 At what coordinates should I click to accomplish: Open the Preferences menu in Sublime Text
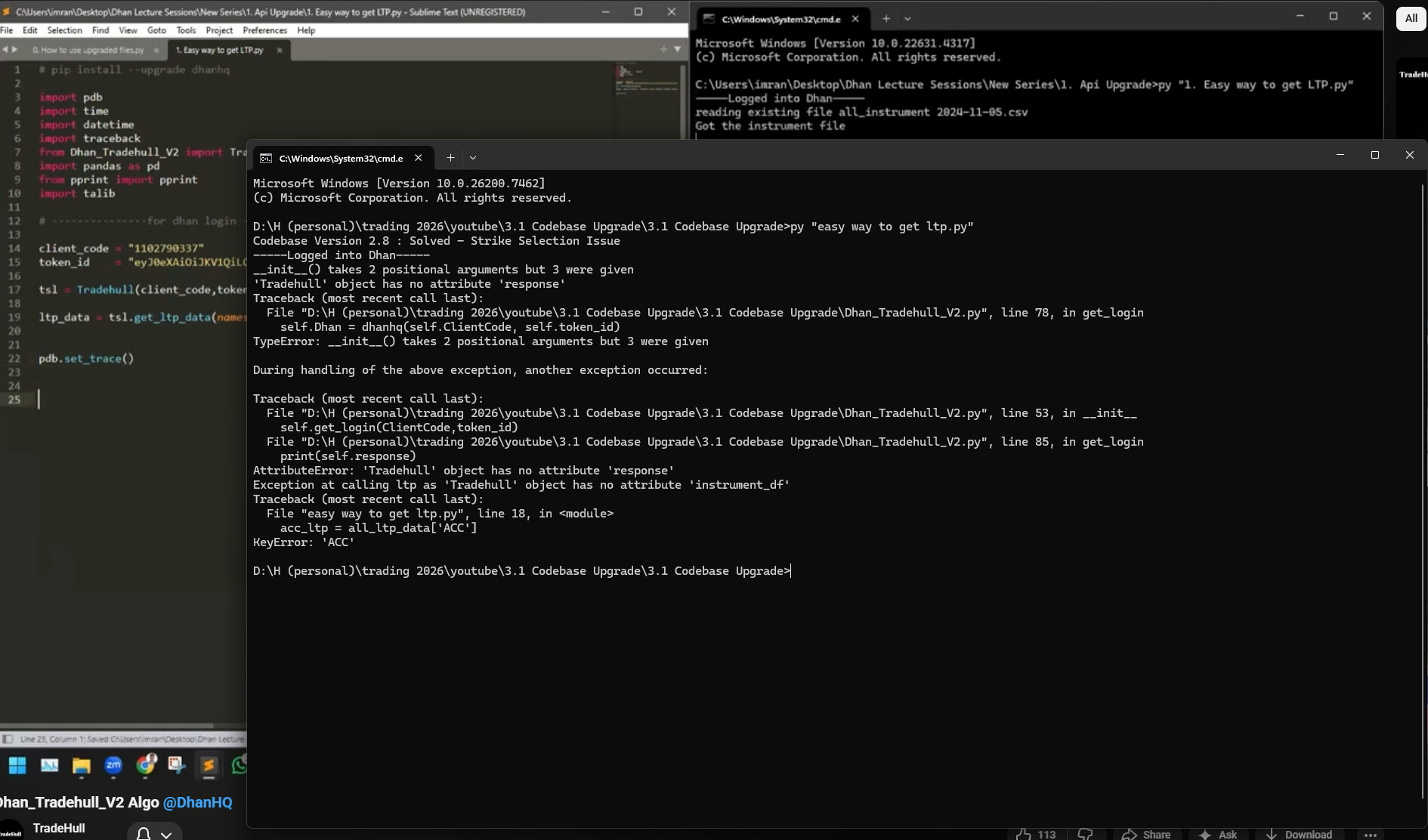(x=264, y=30)
